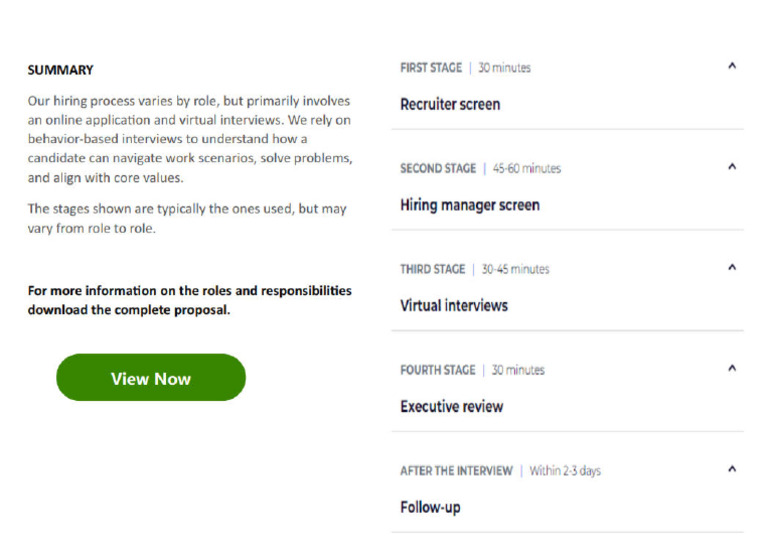The width and height of the screenshot is (768, 549).
Task: Click the Follow-up section title
Action: [x=430, y=508]
